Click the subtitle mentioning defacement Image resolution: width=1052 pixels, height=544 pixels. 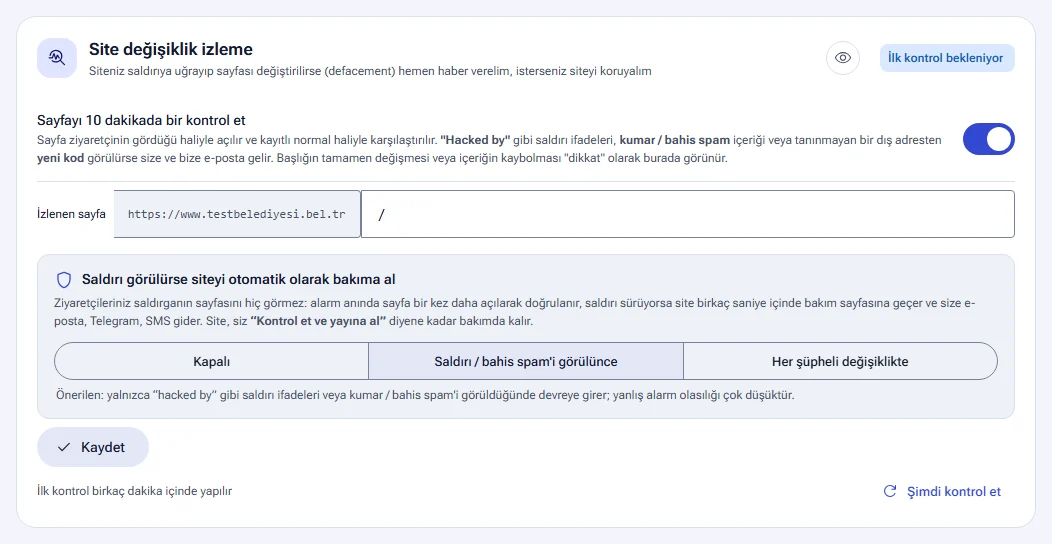click(x=370, y=71)
